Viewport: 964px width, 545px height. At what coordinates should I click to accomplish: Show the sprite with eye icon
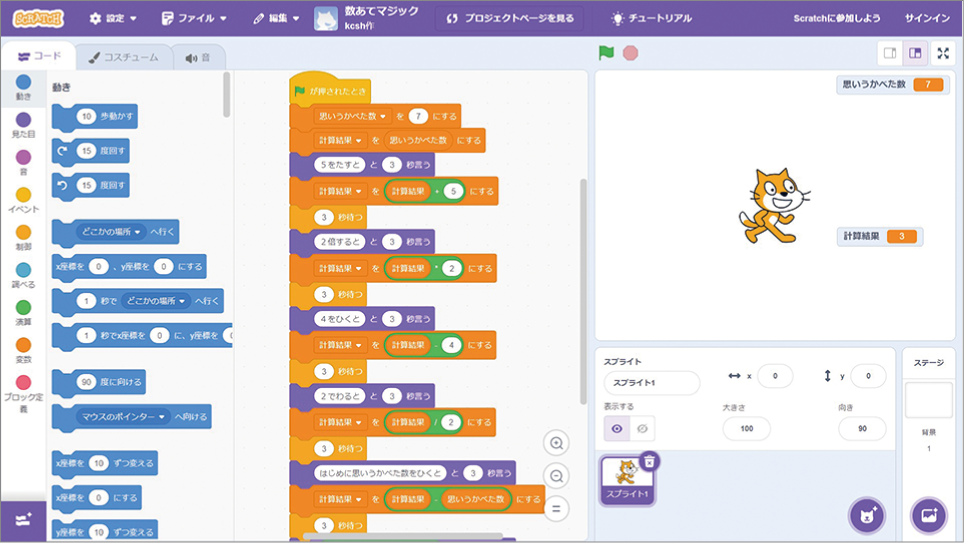tap(617, 428)
